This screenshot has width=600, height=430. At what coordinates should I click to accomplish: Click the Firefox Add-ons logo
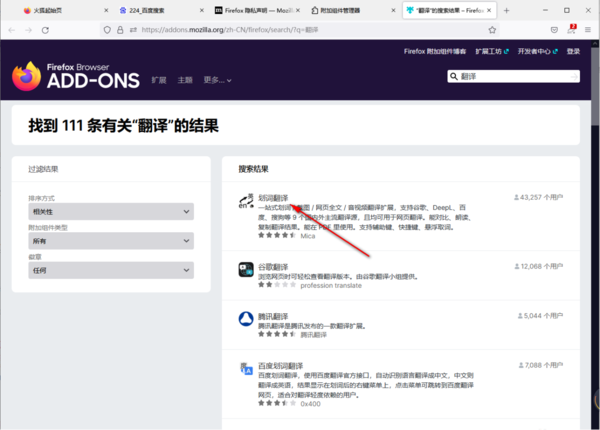point(76,76)
